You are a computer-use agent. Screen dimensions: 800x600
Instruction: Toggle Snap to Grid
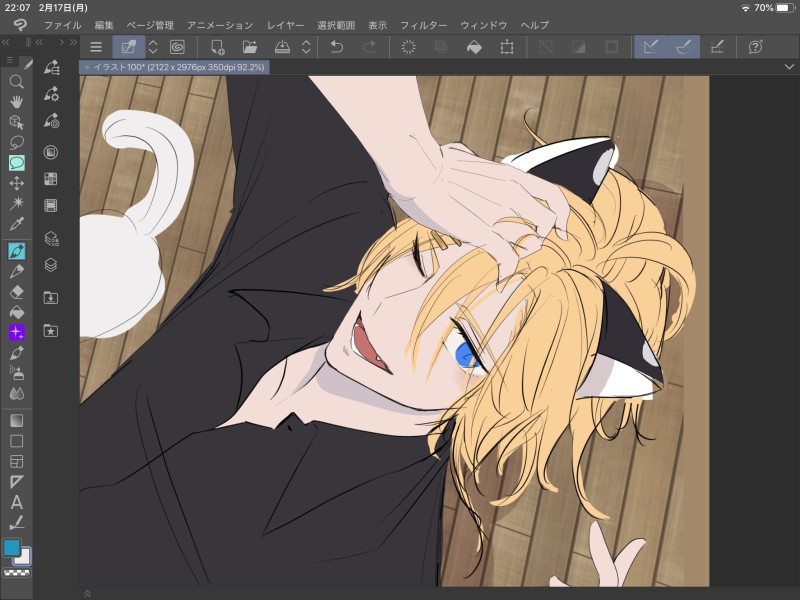tap(717, 47)
